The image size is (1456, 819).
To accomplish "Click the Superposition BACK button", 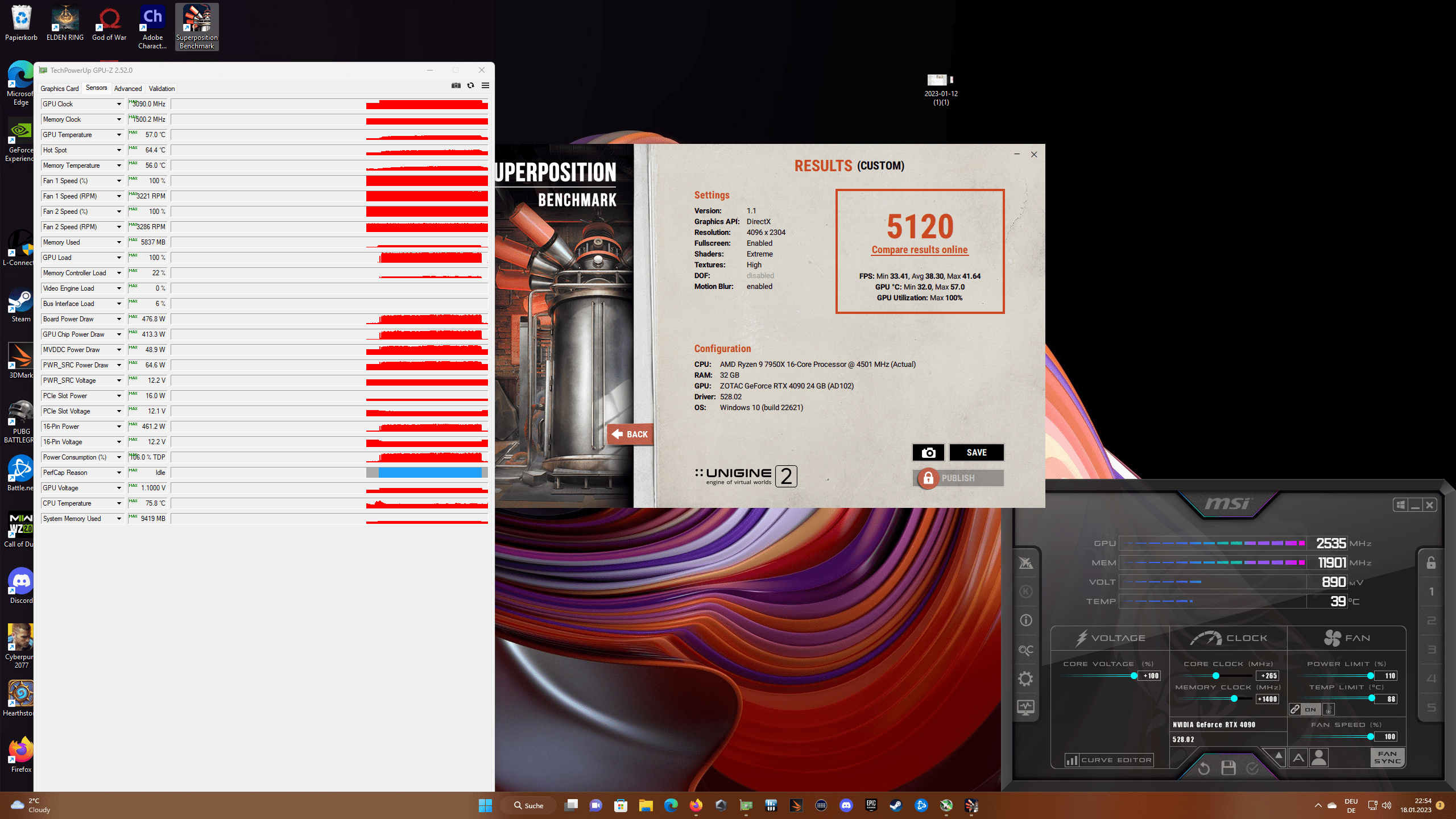I will 630,435.
